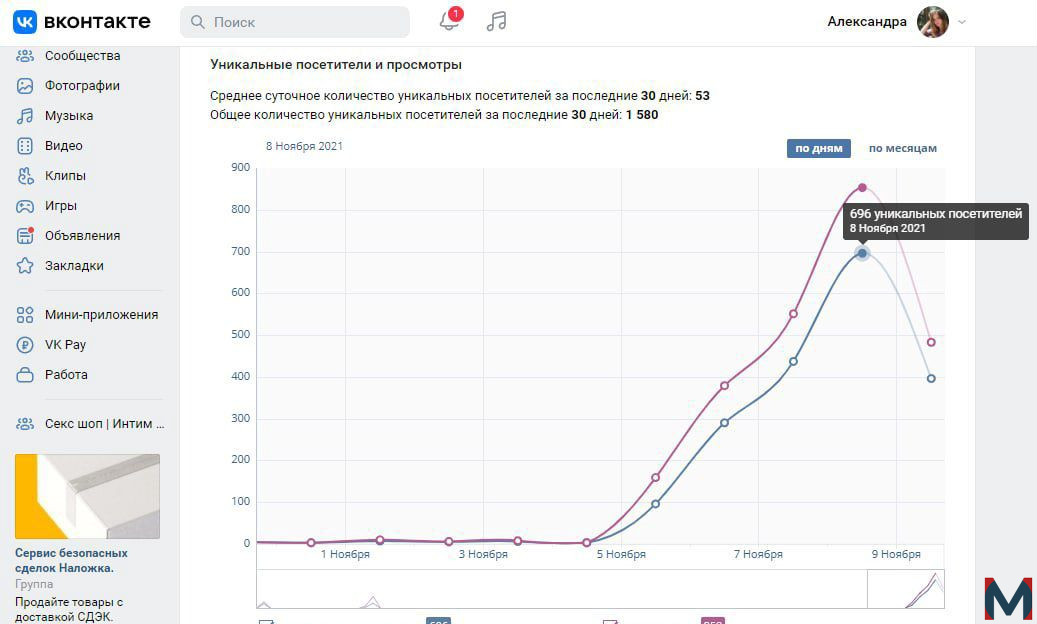The width and height of the screenshot is (1037, 624).
Task: Open Александра's profile avatar menu
Action: pyautogui.click(x=933, y=22)
